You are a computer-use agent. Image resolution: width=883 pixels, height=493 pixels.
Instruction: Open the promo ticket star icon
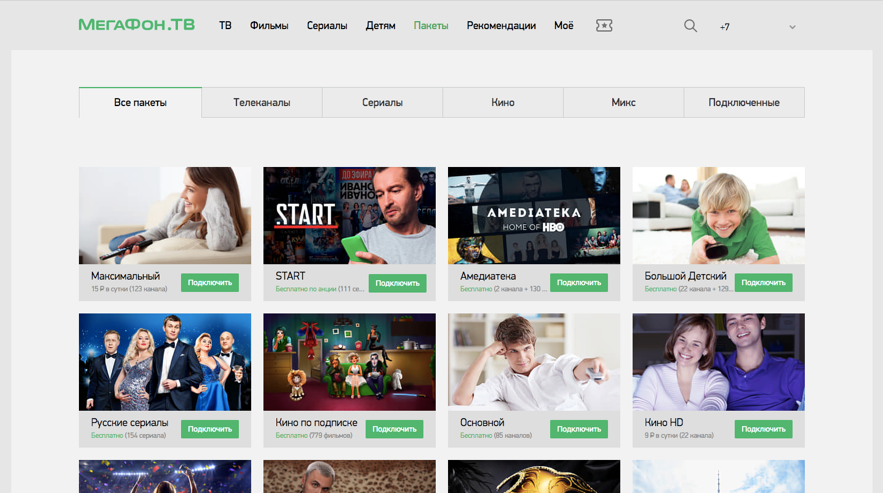pyautogui.click(x=604, y=25)
